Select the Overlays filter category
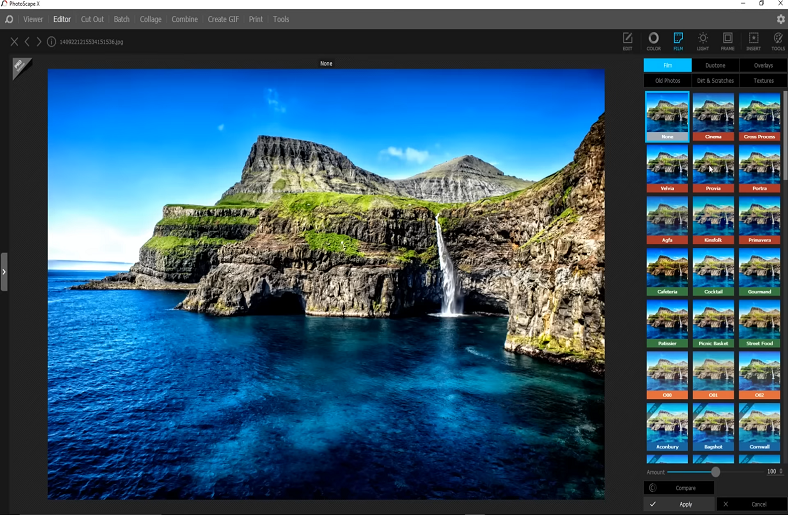 point(763,65)
